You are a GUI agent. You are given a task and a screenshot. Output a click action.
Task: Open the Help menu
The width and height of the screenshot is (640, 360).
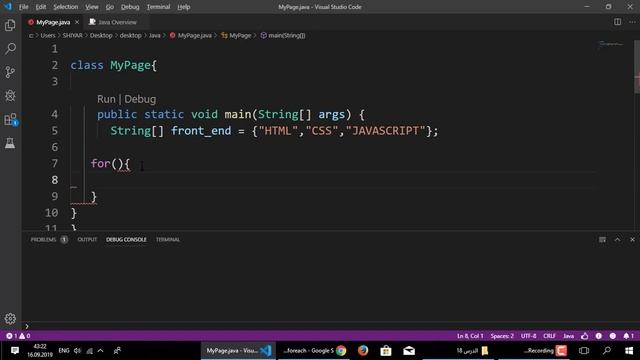coord(184,7)
